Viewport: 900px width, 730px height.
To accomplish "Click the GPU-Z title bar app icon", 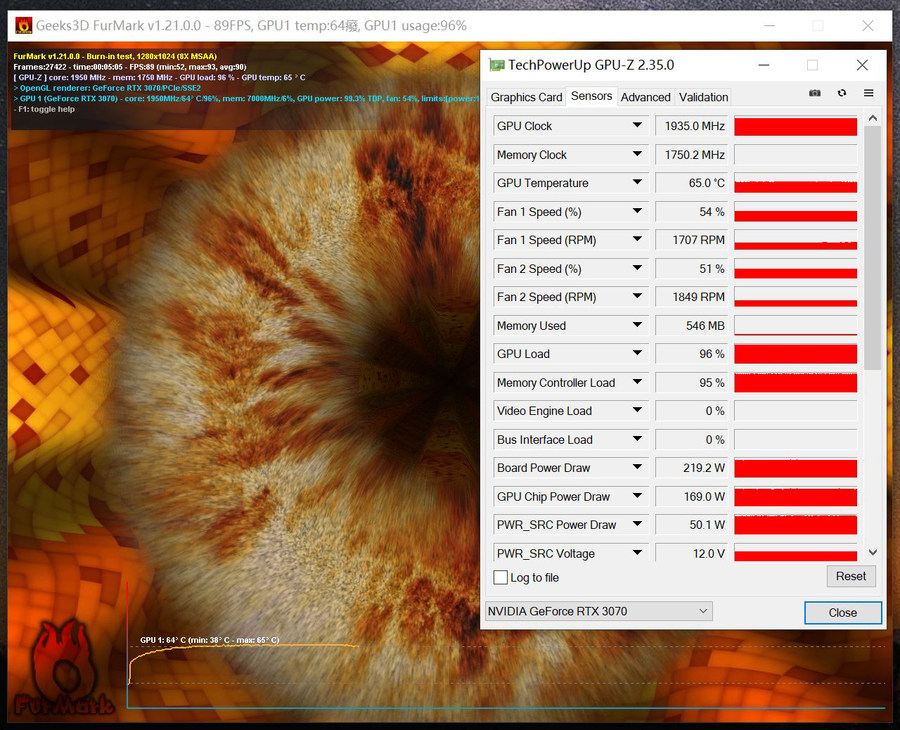I will [x=496, y=65].
